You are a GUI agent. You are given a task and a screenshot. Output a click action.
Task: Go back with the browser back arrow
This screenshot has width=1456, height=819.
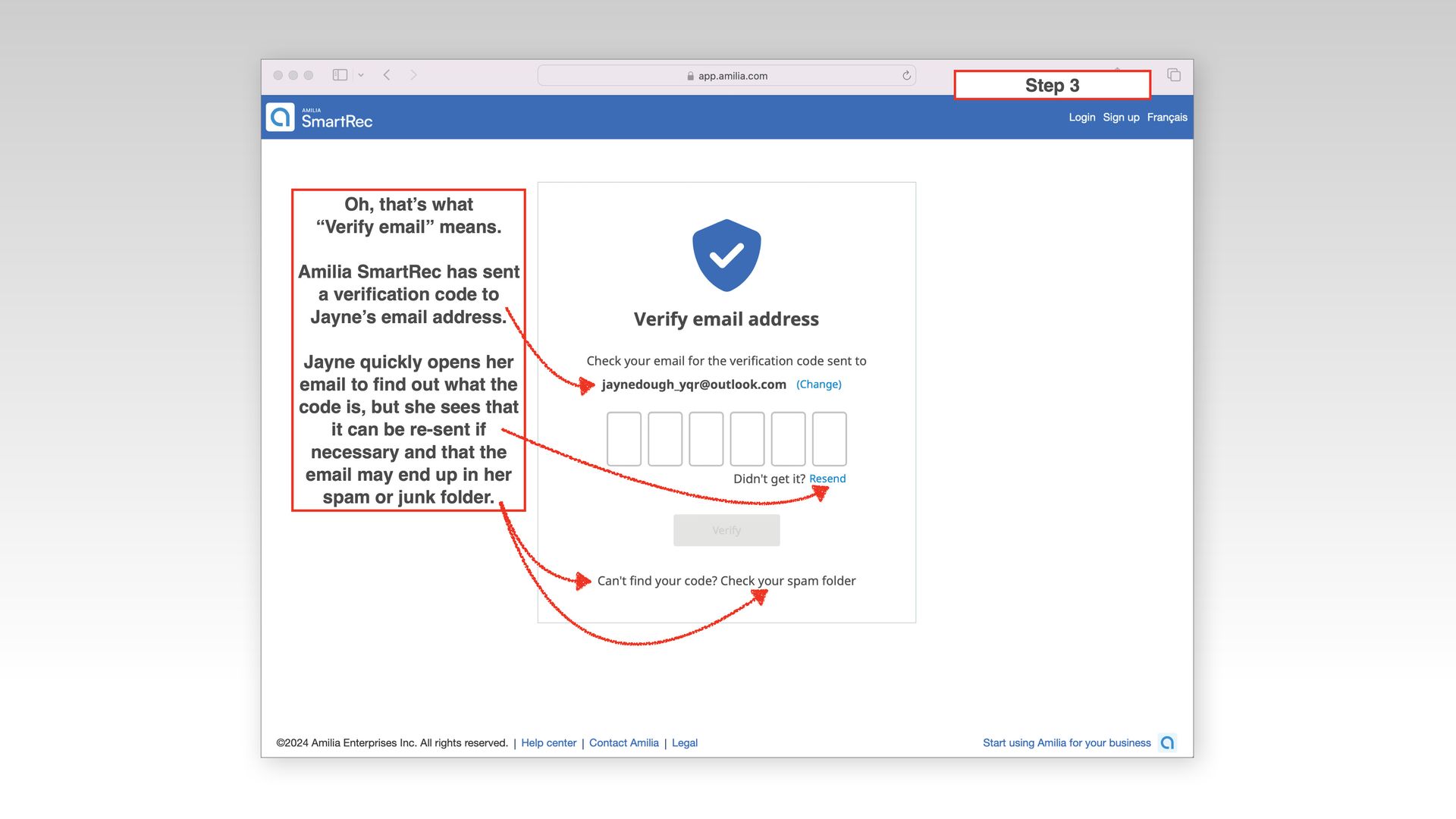click(x=387, y=75)
